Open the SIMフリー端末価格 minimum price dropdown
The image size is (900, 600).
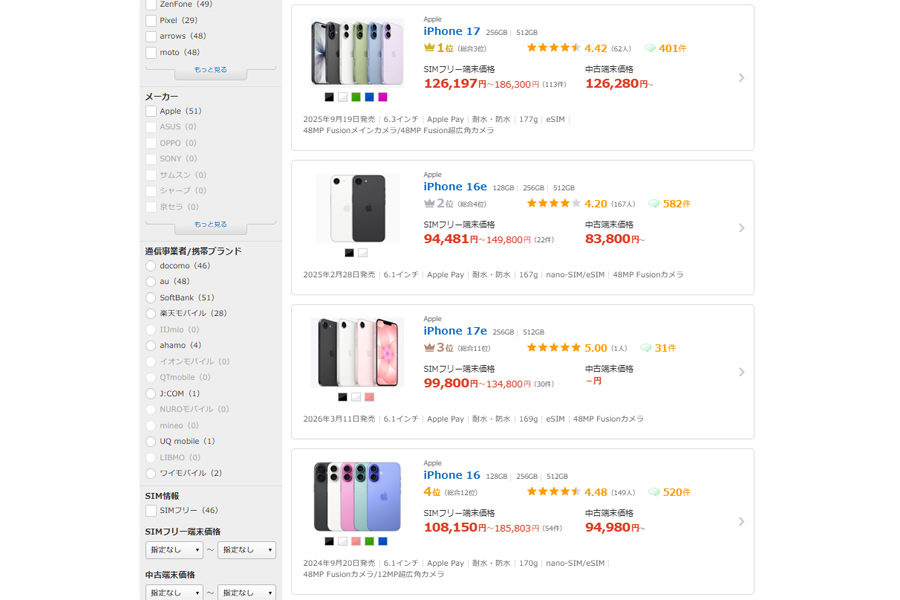pyautogui.click(x=174, y=550)
